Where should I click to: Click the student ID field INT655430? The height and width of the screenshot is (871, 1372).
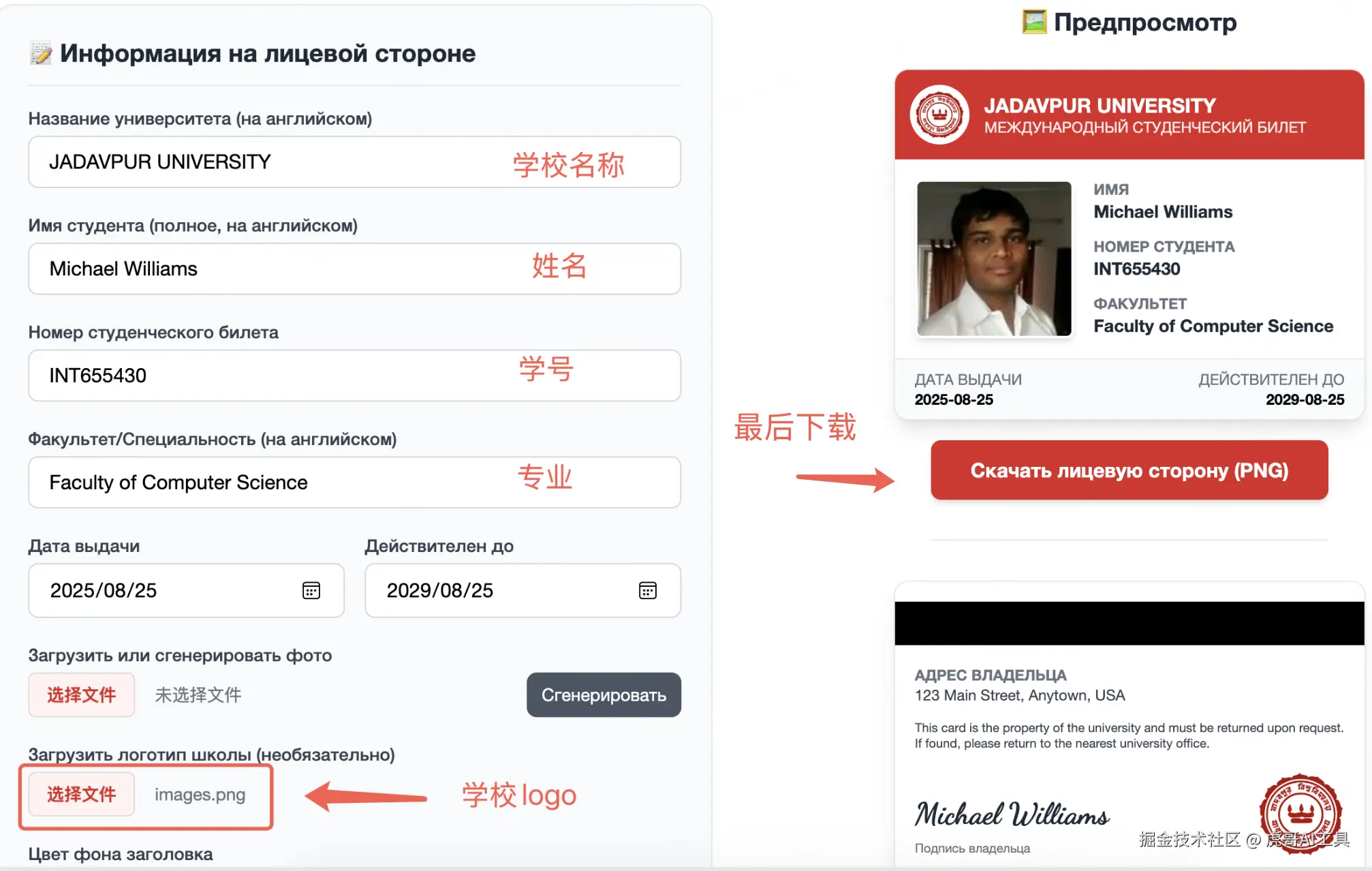point(354,376)
